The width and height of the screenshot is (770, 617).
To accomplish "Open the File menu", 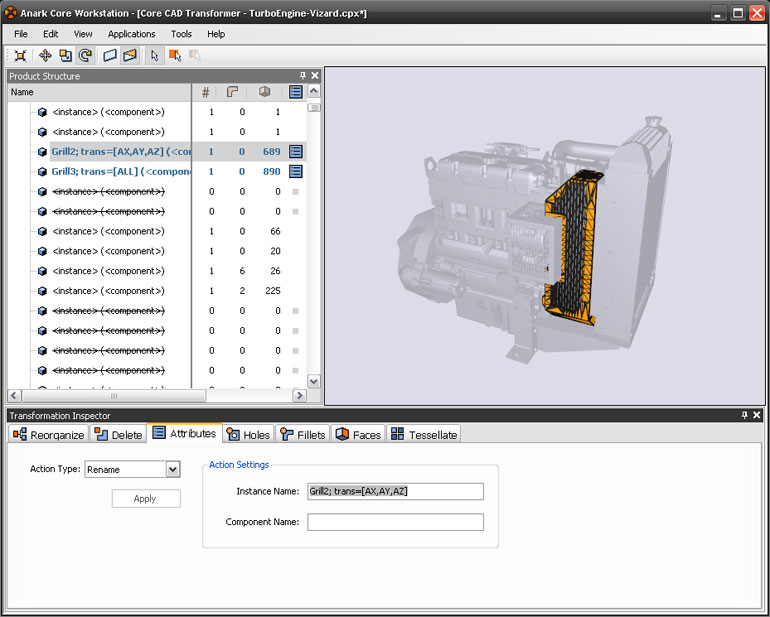I will coord(21,34).
